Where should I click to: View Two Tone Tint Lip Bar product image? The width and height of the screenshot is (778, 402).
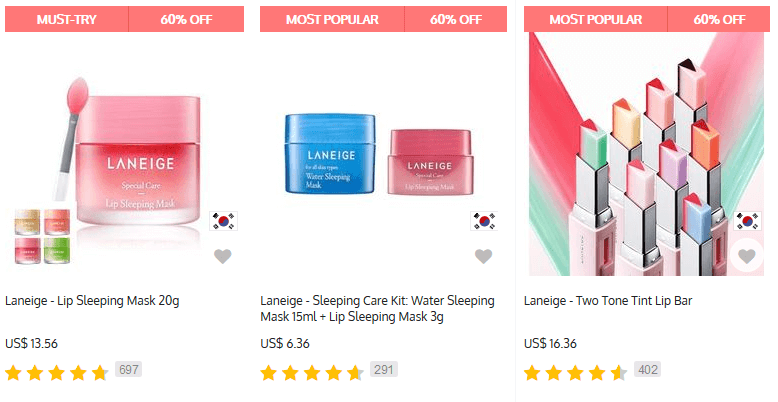(x=647, y=154)
